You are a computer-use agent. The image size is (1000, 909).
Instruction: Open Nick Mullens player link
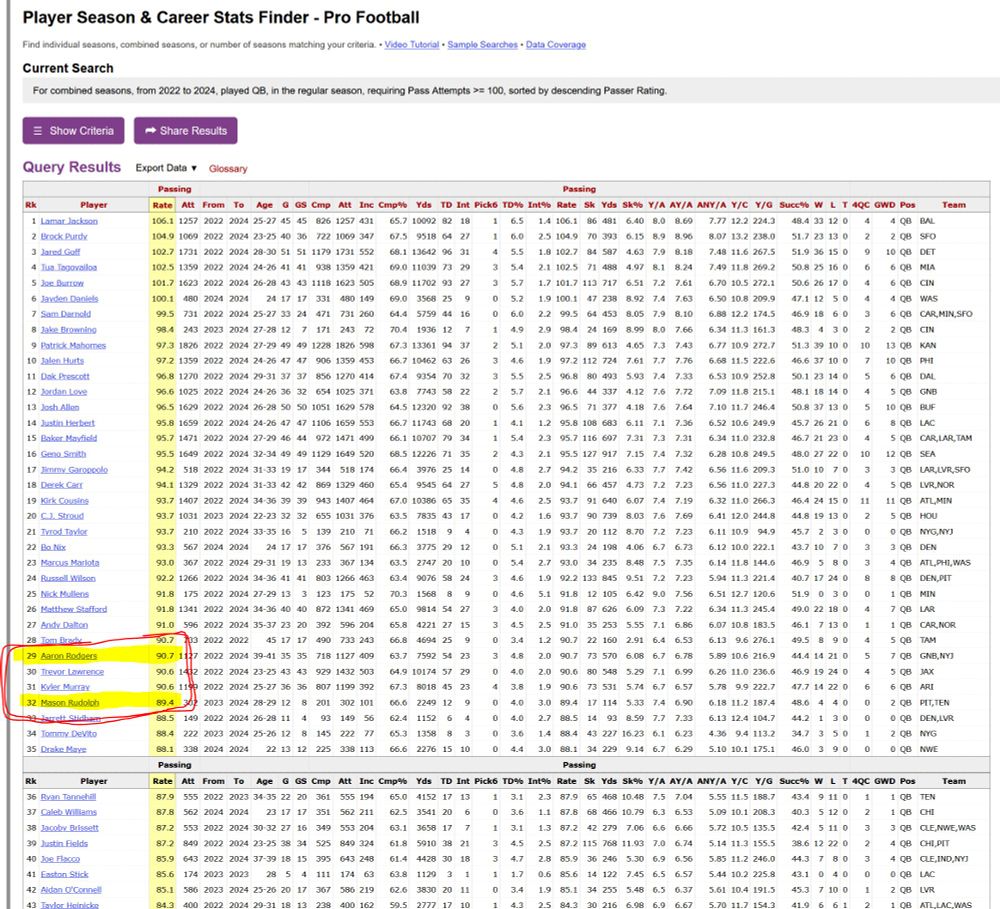point(64,594)
